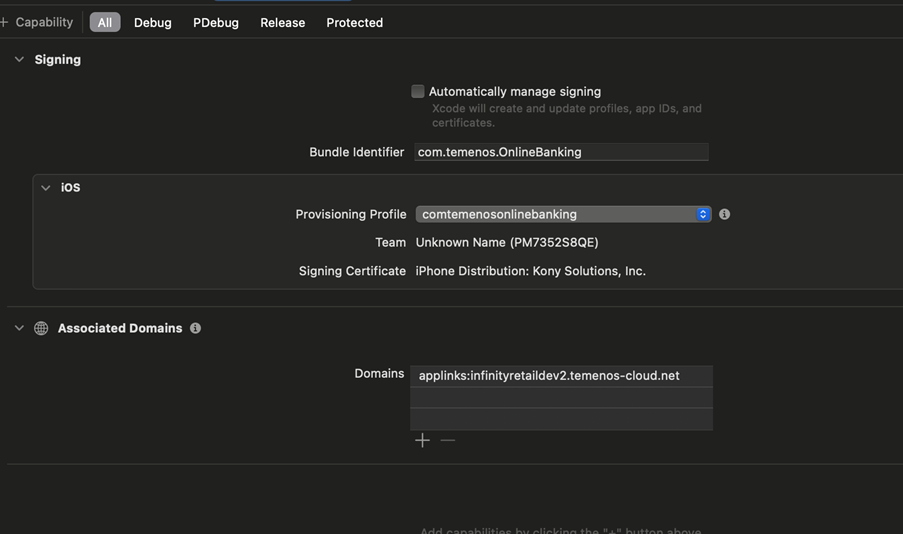Viewport: 903px width, 534px height.
Task: Switch to the PDebug configuration tab
Action: click(215, 22)
